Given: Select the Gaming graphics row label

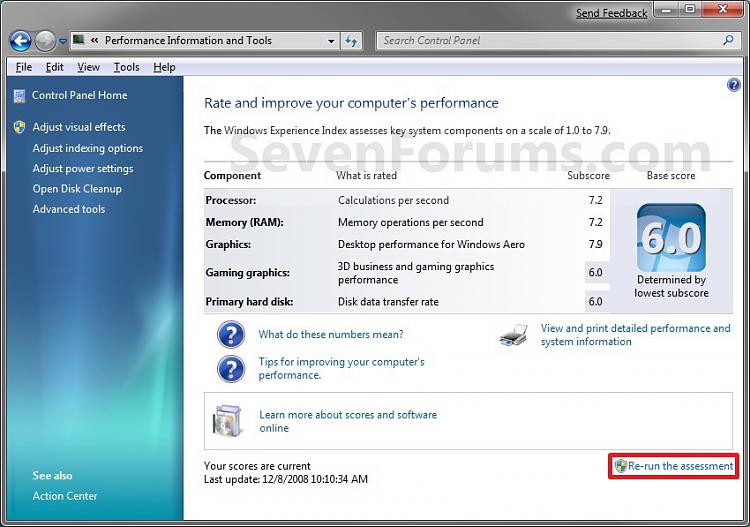Looking at the screenshot, I should pyautogui.click(x=247, y=273).
